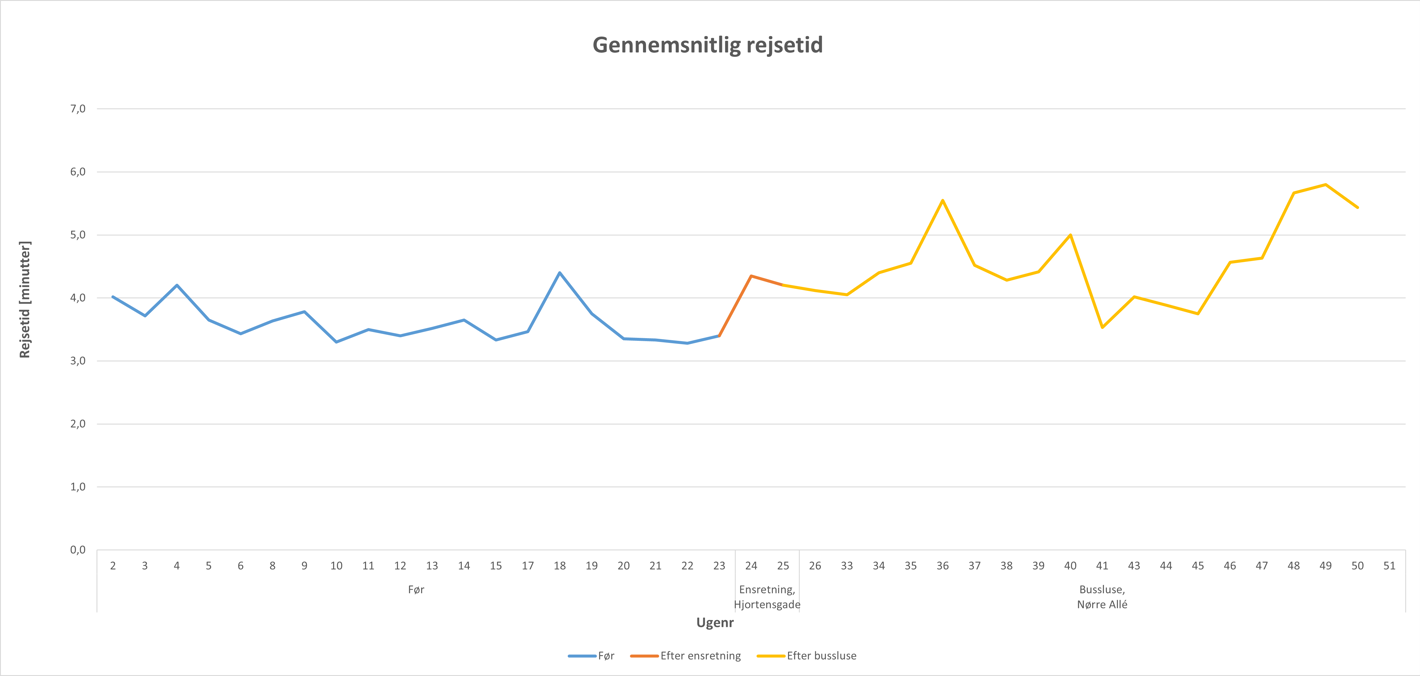Image resolution: width=1420 pixels, height=676 pixels.
Task: Select the vertical axis title Rejsetid [minutter]
Action: tap(25, 300)
